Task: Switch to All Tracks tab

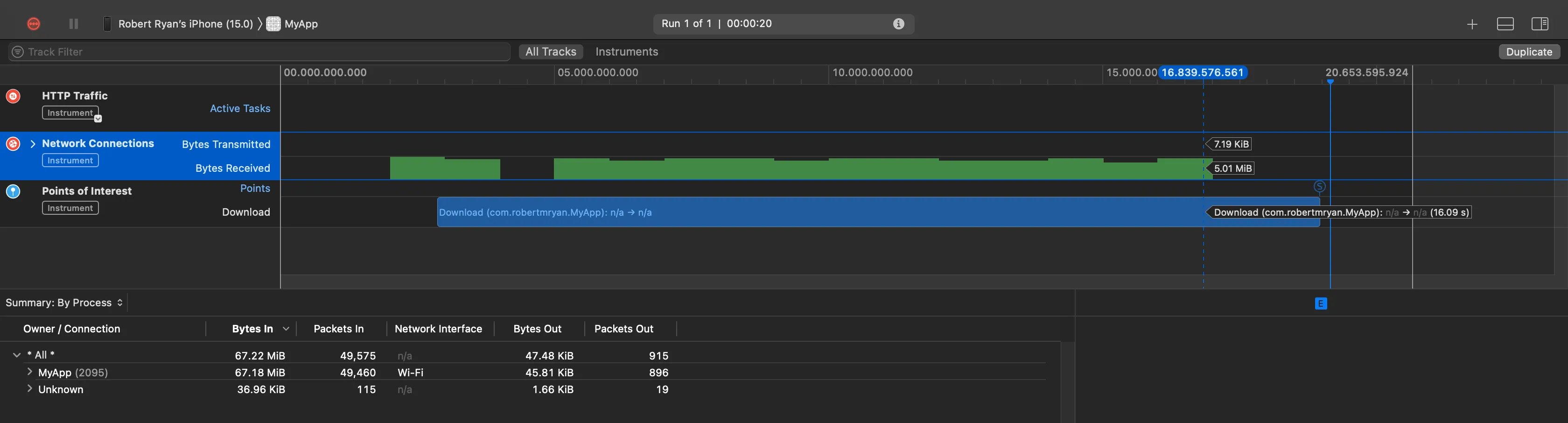Action: pos(551,52)
